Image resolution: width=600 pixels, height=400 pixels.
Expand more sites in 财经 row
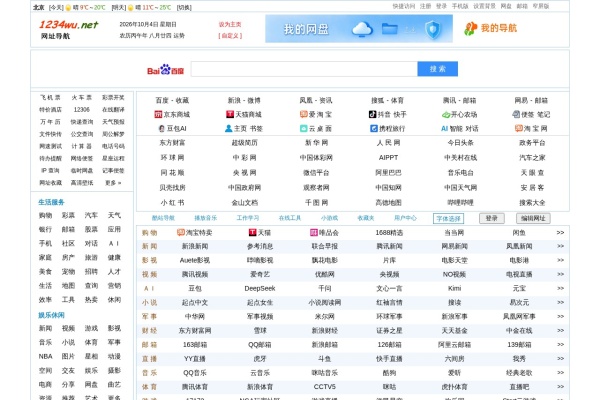(x=560, y=330)
